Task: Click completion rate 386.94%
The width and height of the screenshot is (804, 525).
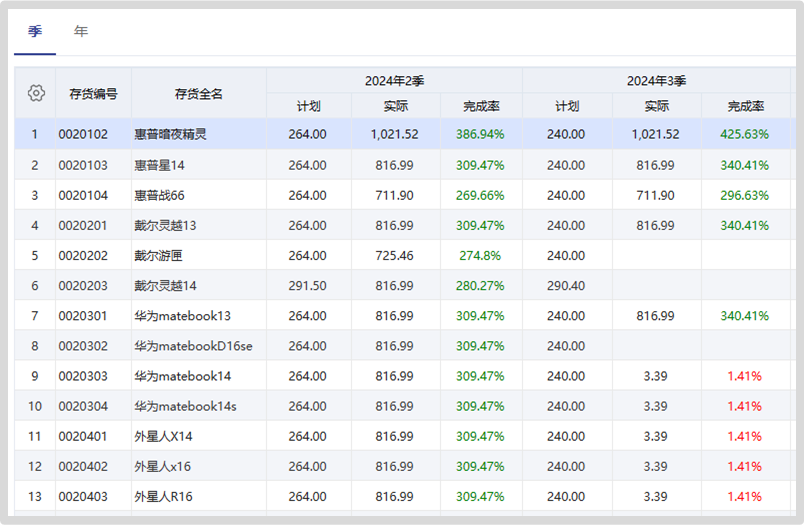Action: [480, 134]
